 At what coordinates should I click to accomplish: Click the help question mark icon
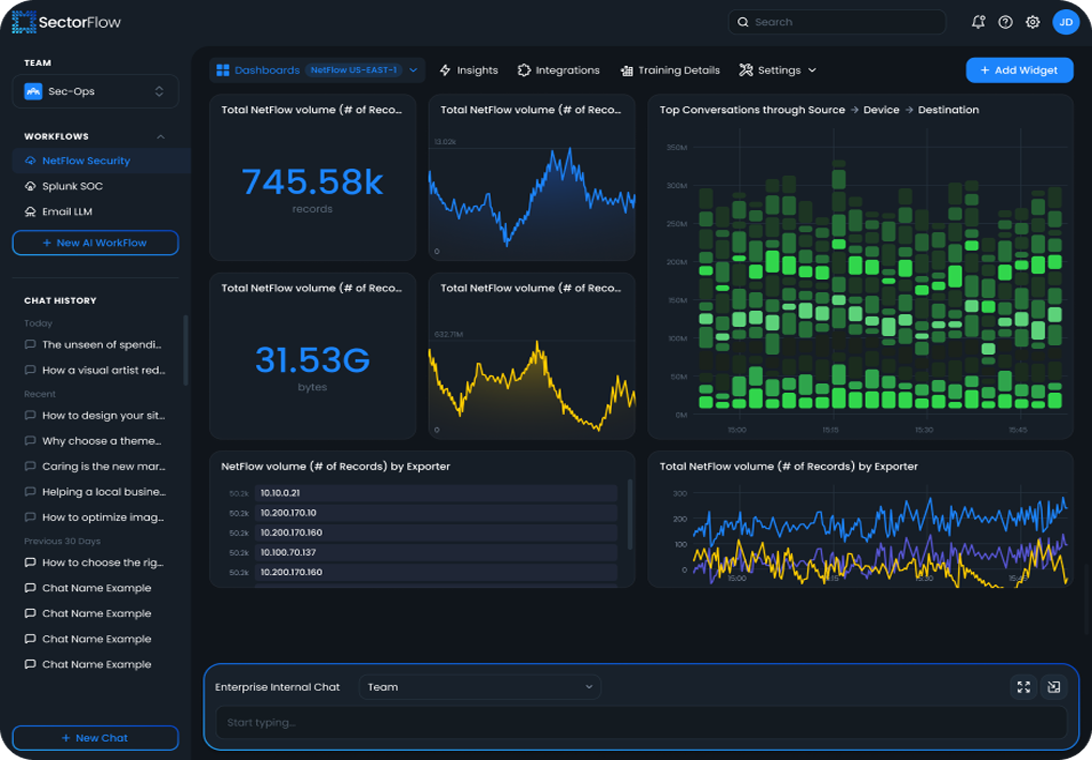pyautogui.click(x=1005, y=21)
